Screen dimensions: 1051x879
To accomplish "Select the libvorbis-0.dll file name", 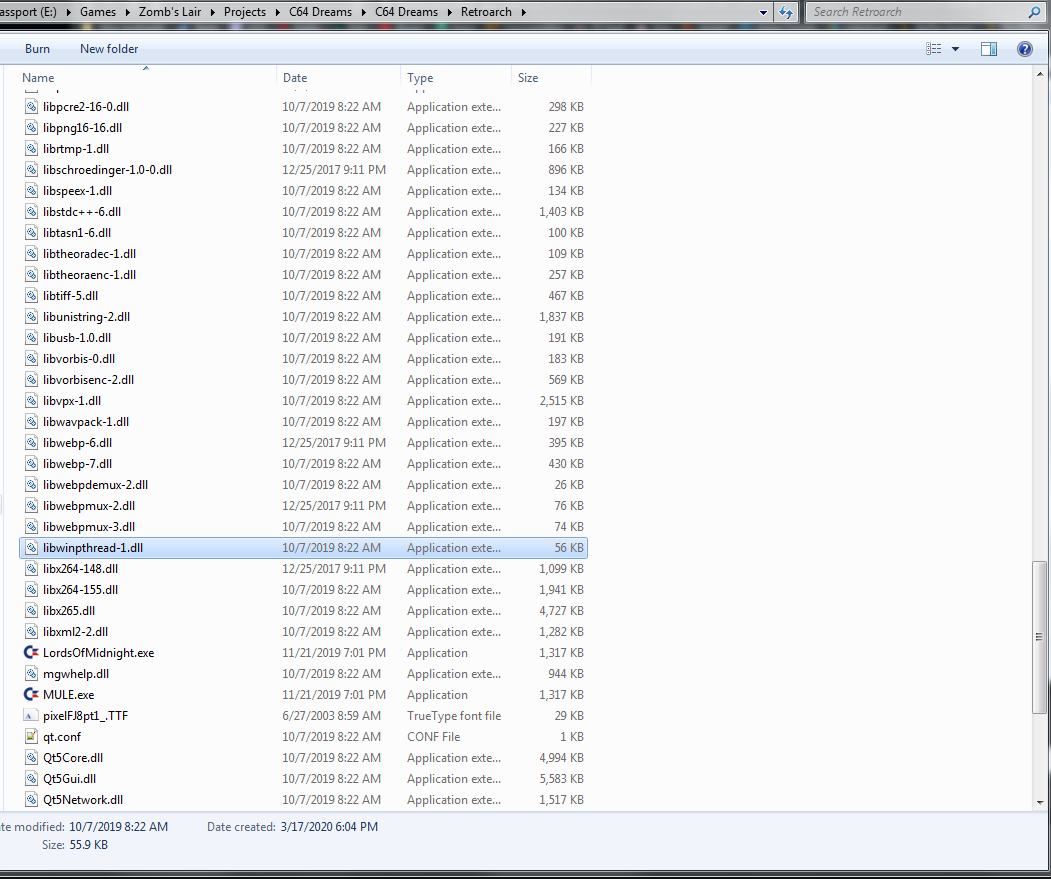I will pyautogui.click(x=79, y=359).
